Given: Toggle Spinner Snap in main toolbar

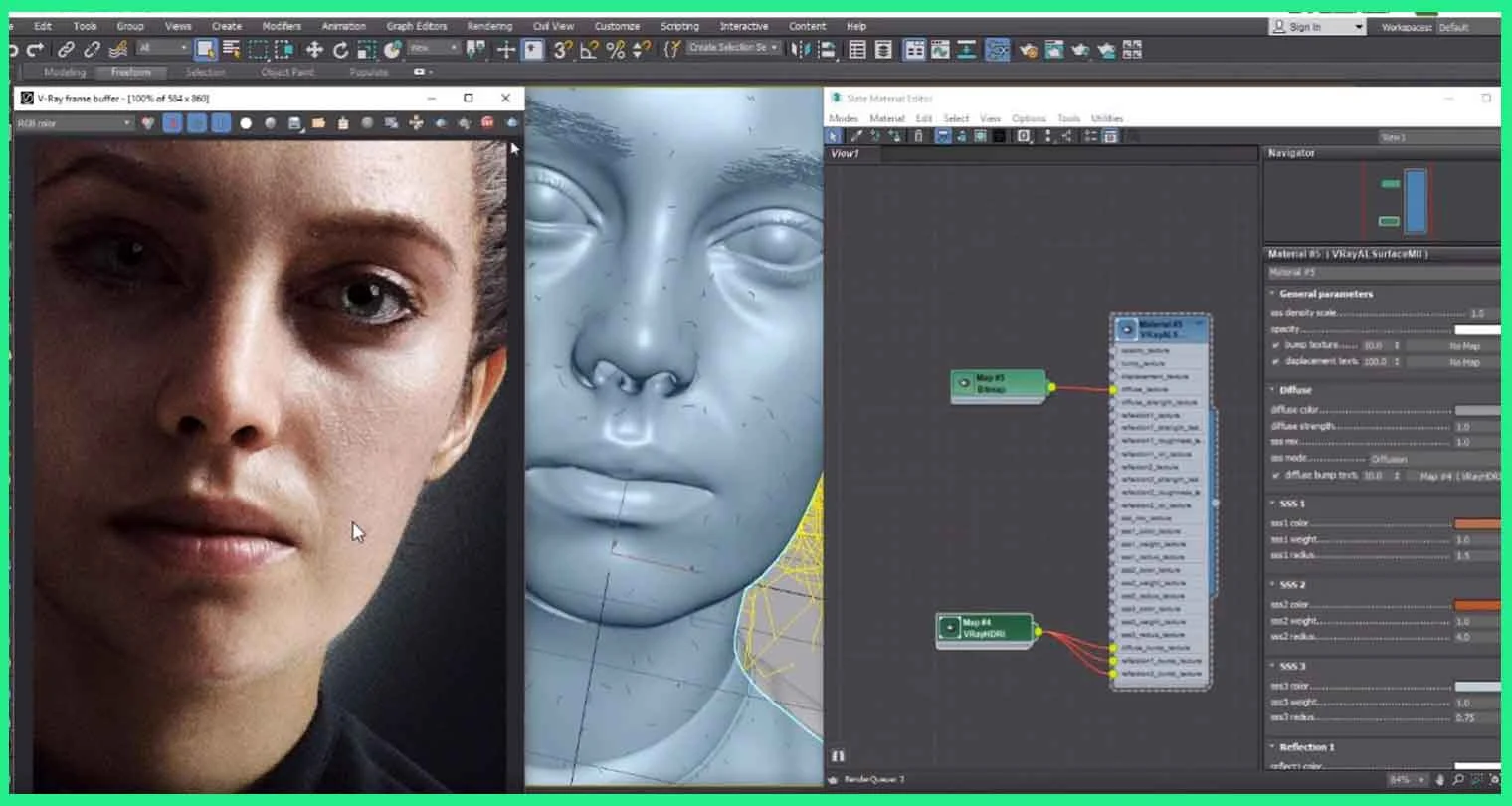Looking at the screenshot, I should point(642,49).
